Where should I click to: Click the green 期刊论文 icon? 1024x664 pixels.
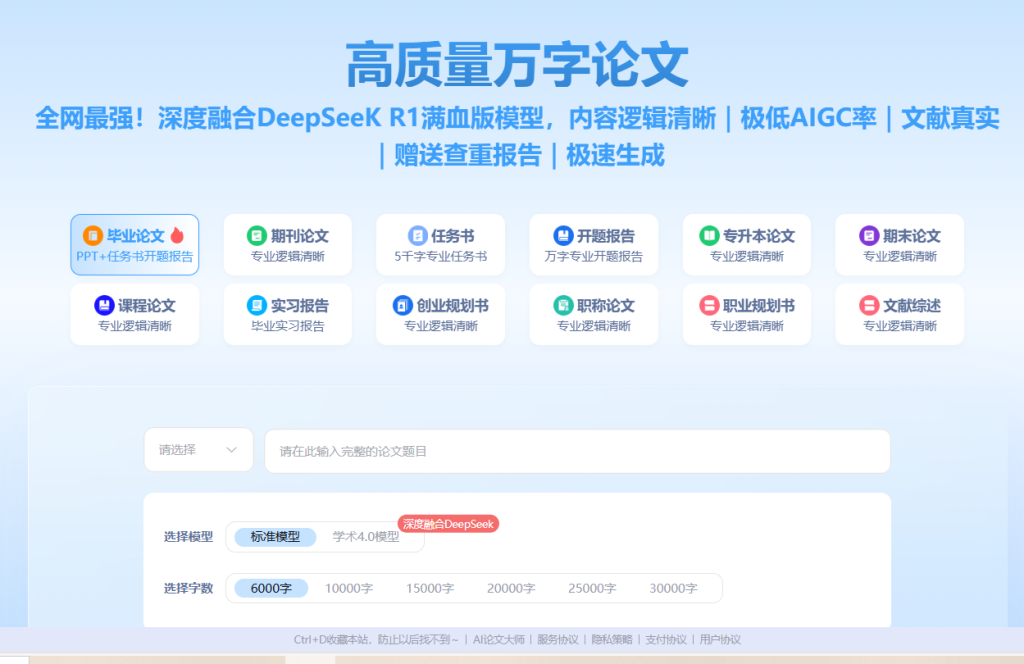(257, 235)
